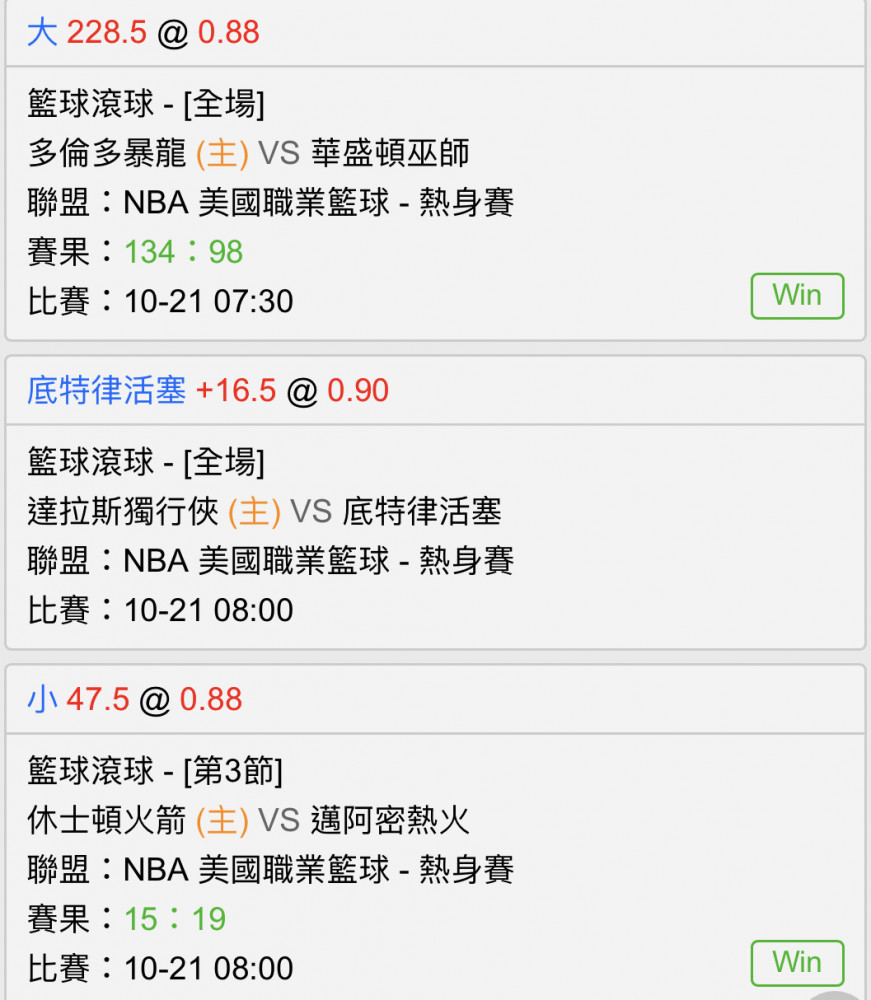Image resolution: width=871 pixels, height=1000 pixels.
Task: Tap the red 0.90 odds value
Action: point(358,390)
